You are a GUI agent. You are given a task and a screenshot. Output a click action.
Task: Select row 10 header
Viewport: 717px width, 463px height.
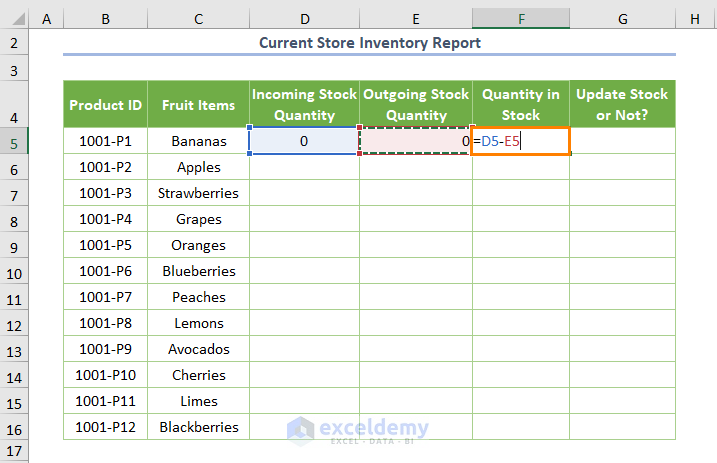click(15, 271)
